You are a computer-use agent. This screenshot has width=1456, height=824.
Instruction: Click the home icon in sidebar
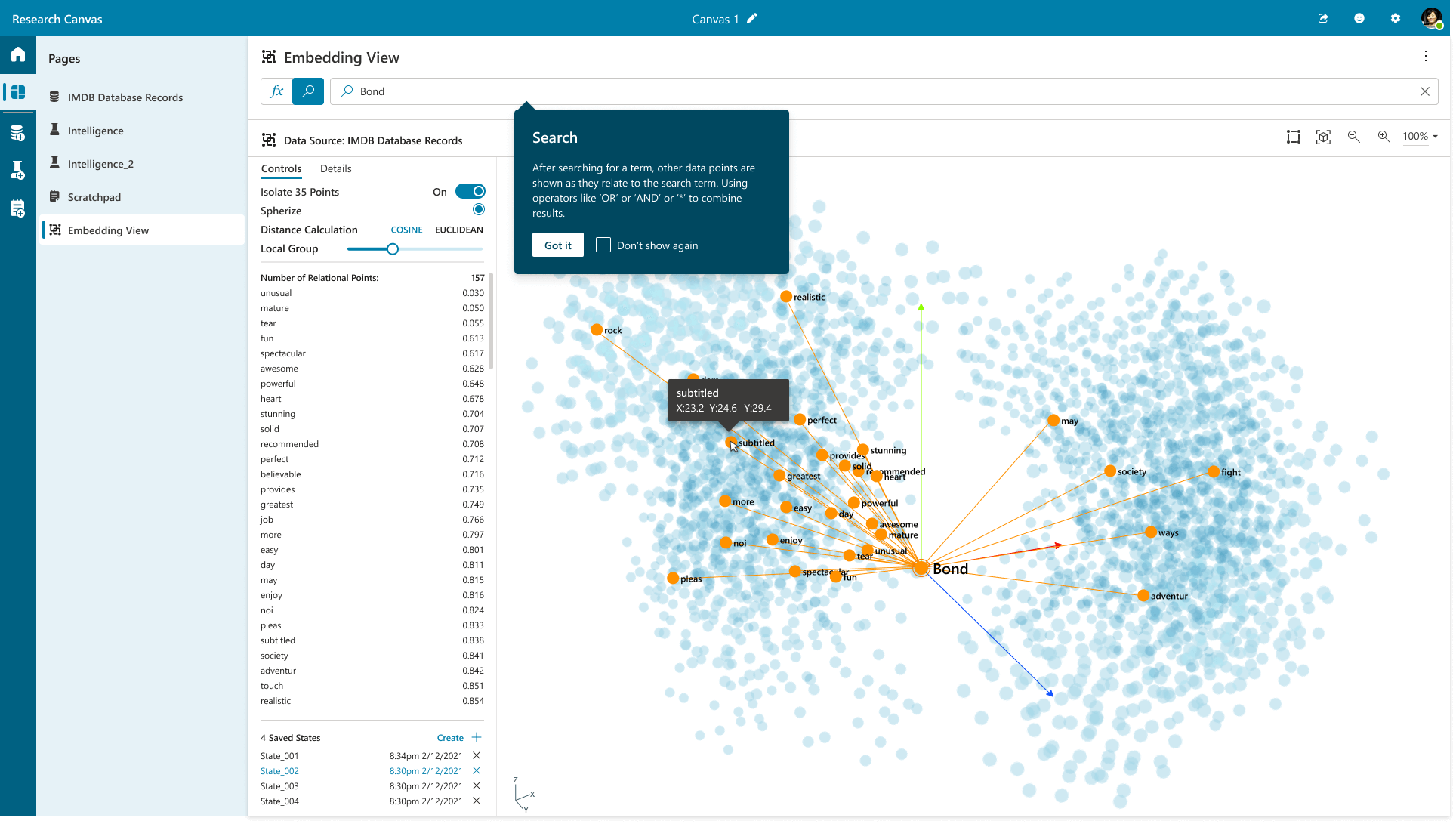(x=18, y=54)
